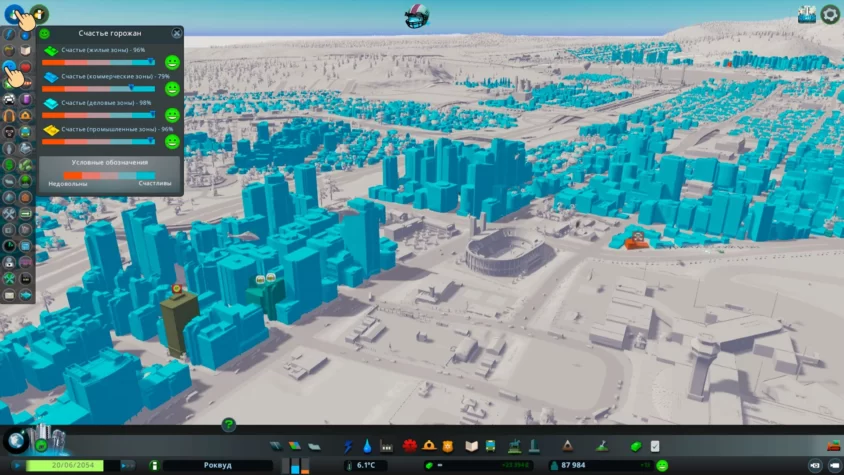The image size is (844, 475).
Task: Open city info green button beside Роквуд
Action: (x=154, y=465)
